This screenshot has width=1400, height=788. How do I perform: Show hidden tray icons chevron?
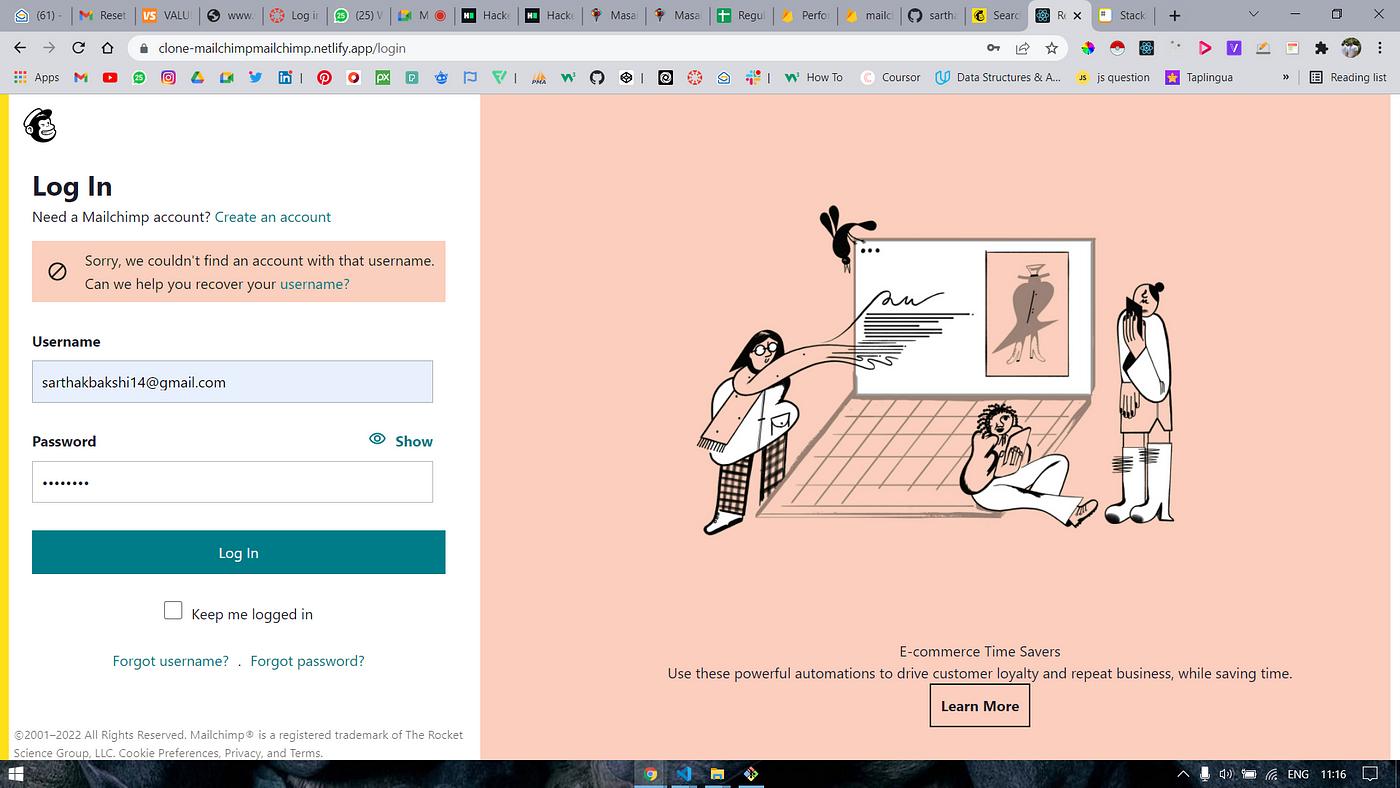[1183, 774]
